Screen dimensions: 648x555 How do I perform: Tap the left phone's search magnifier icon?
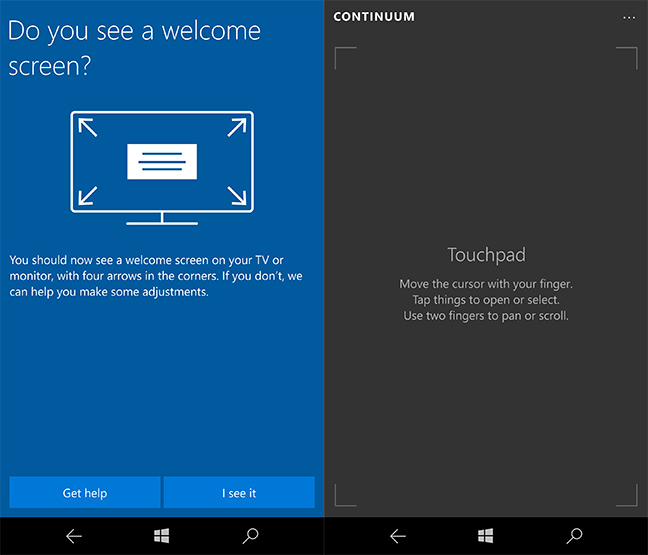point(250,536)
